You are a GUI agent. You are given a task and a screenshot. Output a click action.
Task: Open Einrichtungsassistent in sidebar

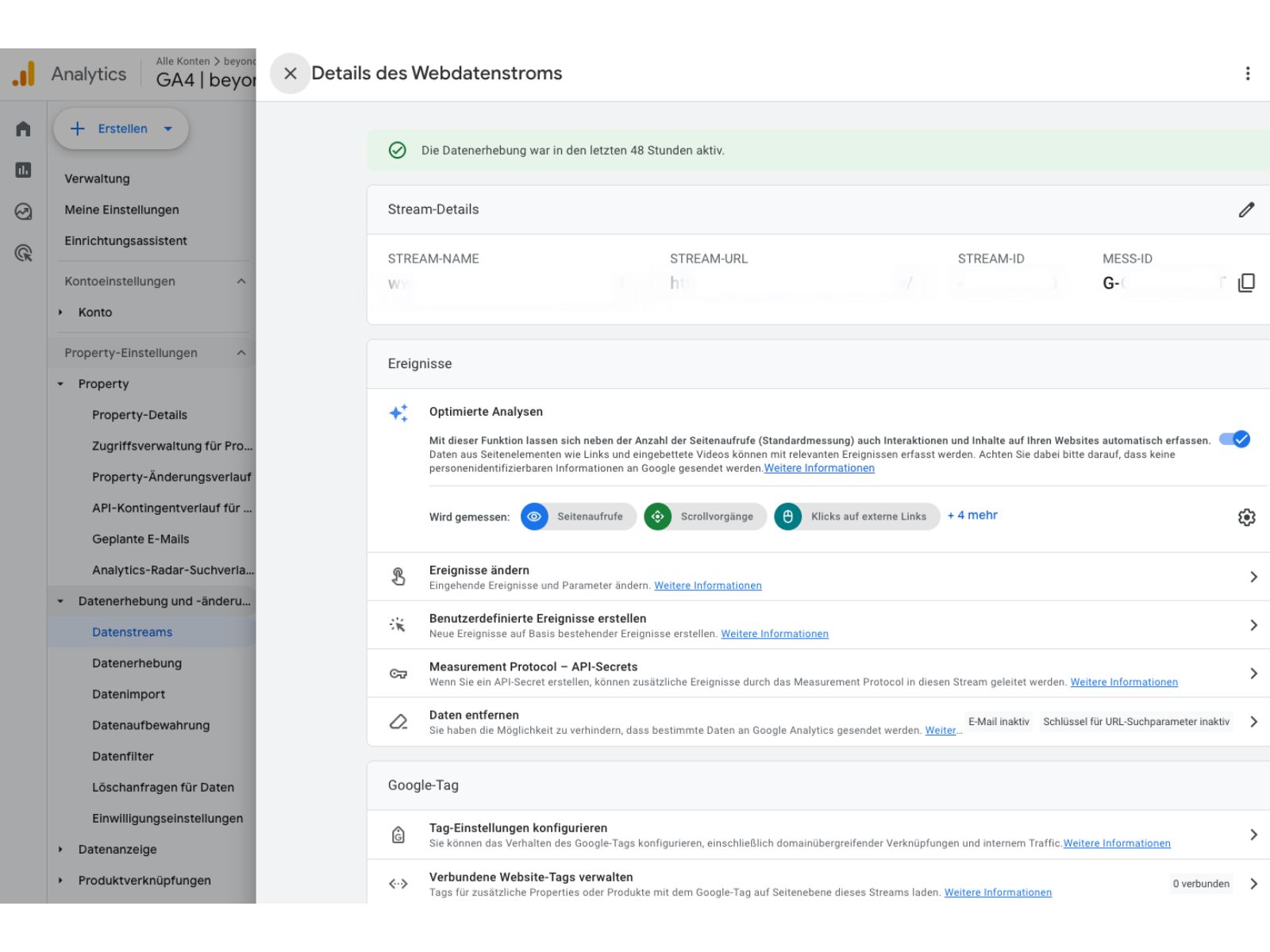(x=125, y=240)
